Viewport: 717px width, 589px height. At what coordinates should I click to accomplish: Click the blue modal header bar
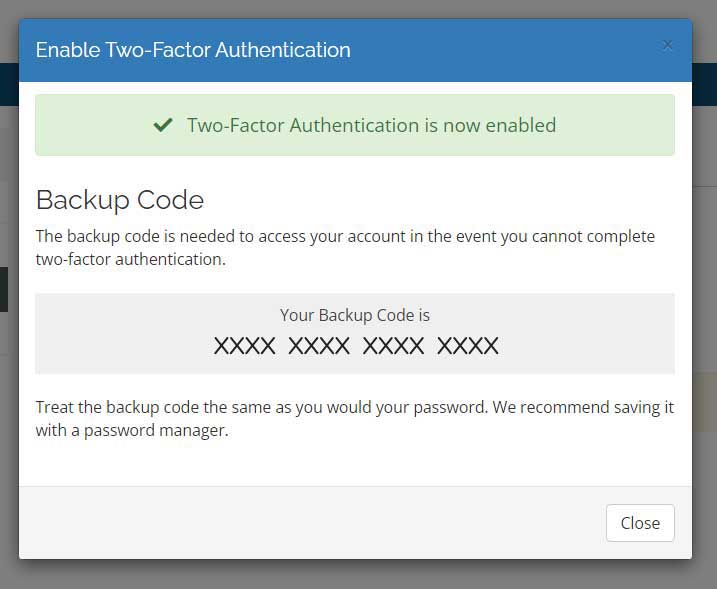[x=355, y=50]
